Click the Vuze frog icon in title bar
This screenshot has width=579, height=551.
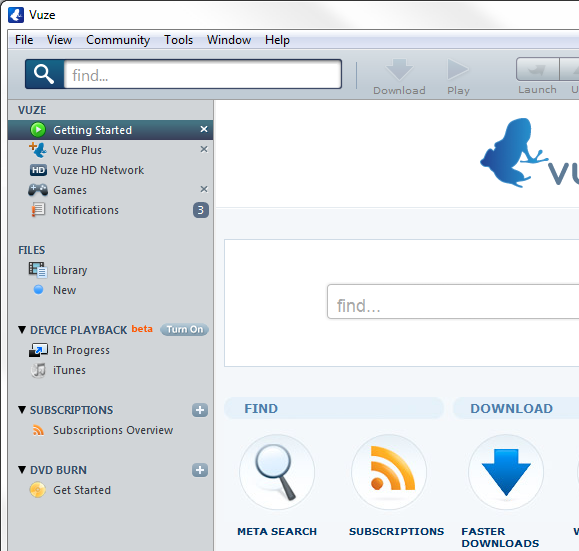[x=16, y=15]
